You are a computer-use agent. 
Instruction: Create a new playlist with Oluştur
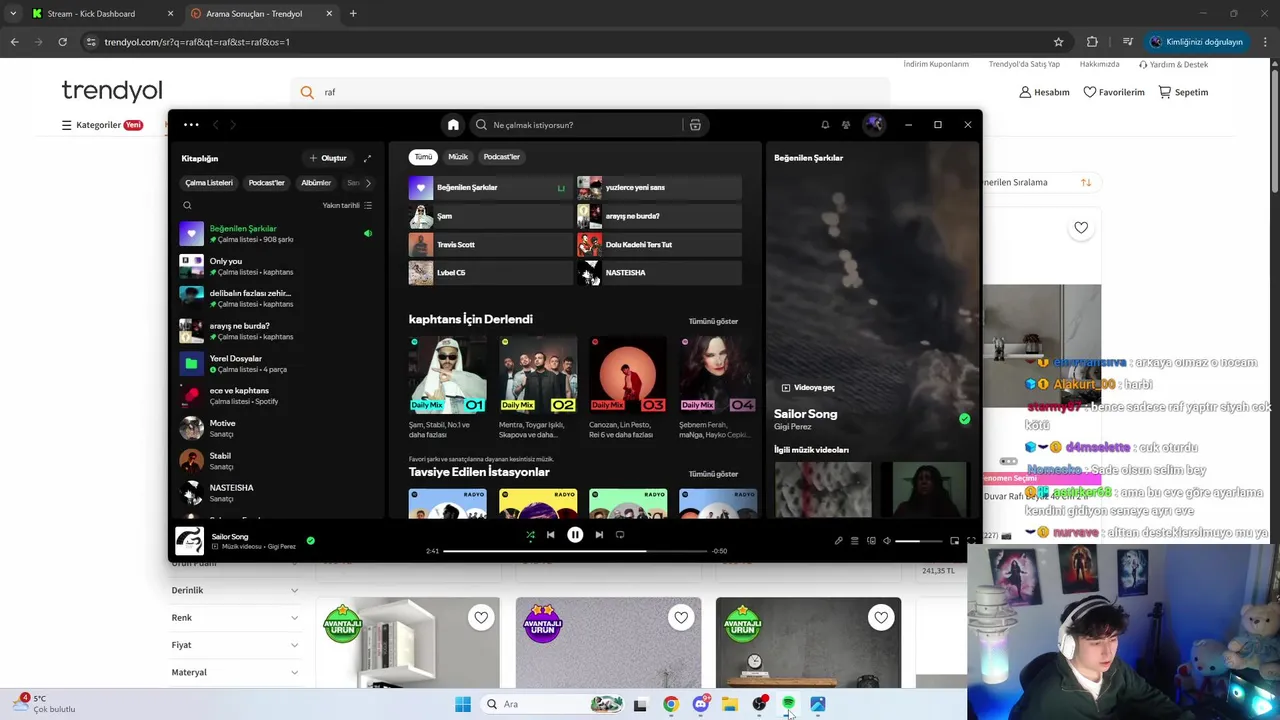tap(328, 158)
